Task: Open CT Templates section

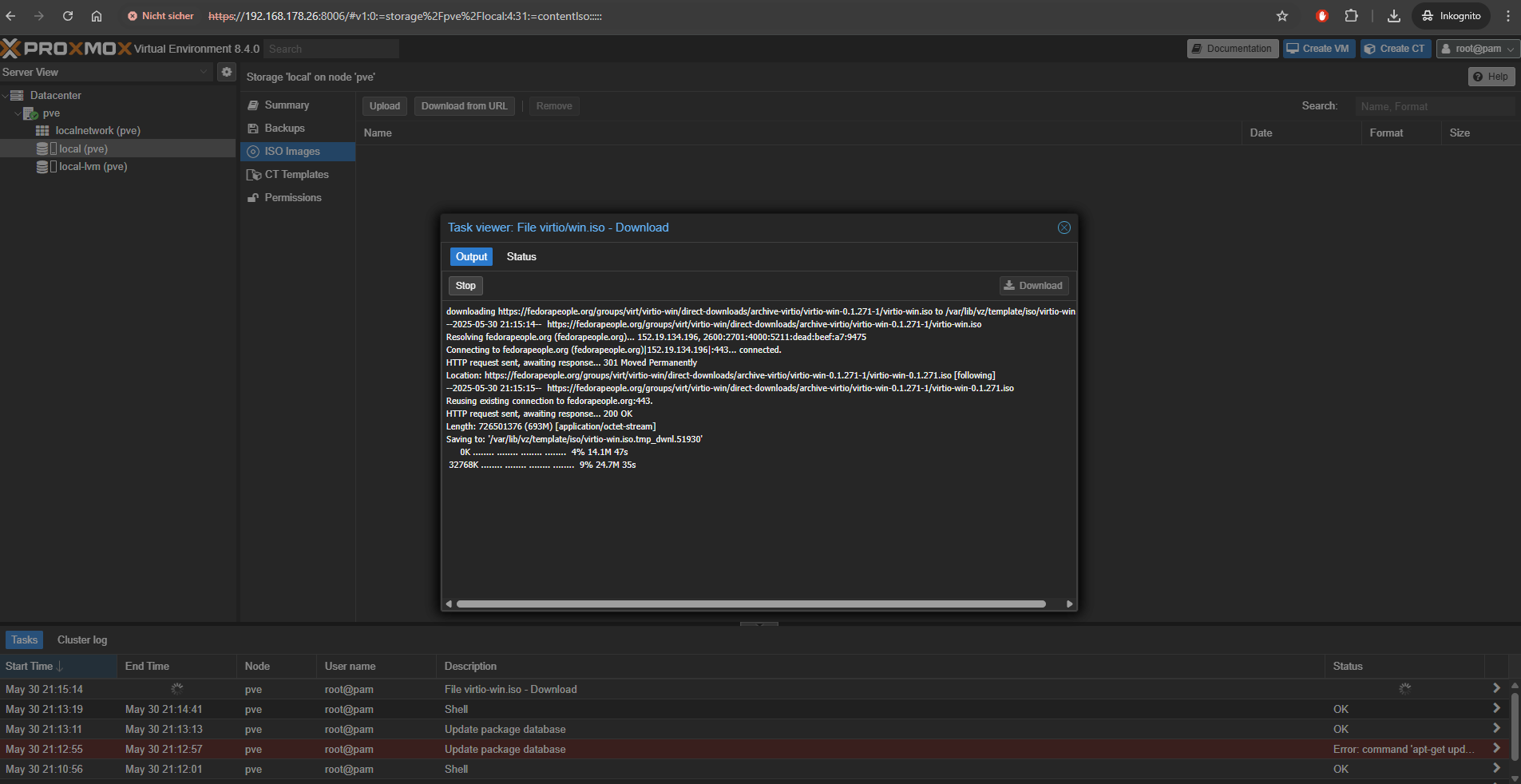Action: [x=296, y=174]
